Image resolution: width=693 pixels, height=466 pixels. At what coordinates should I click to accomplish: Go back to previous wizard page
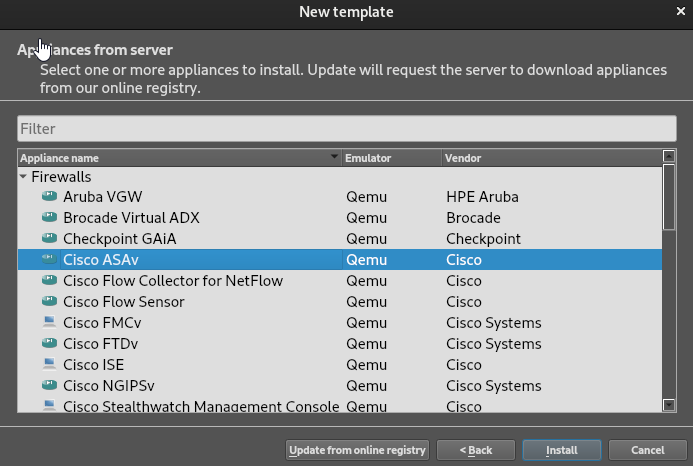point(476,450)
